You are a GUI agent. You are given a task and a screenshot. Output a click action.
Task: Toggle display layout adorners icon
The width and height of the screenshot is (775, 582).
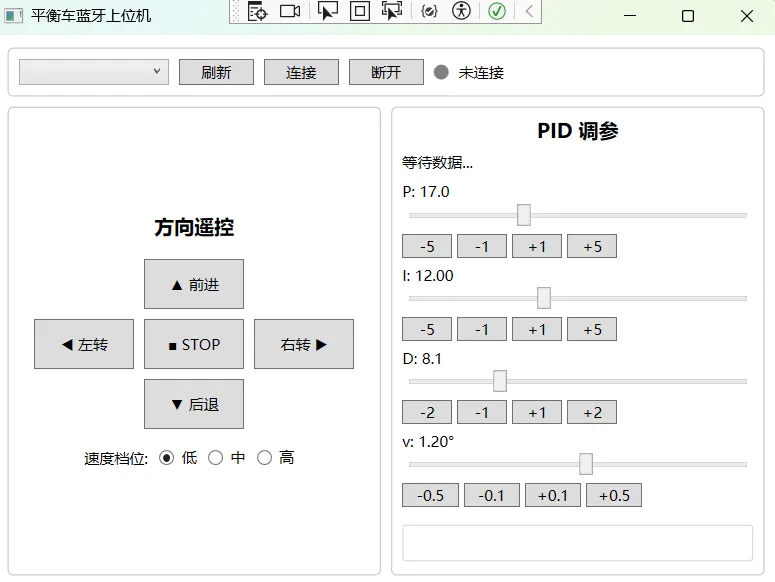360,11
